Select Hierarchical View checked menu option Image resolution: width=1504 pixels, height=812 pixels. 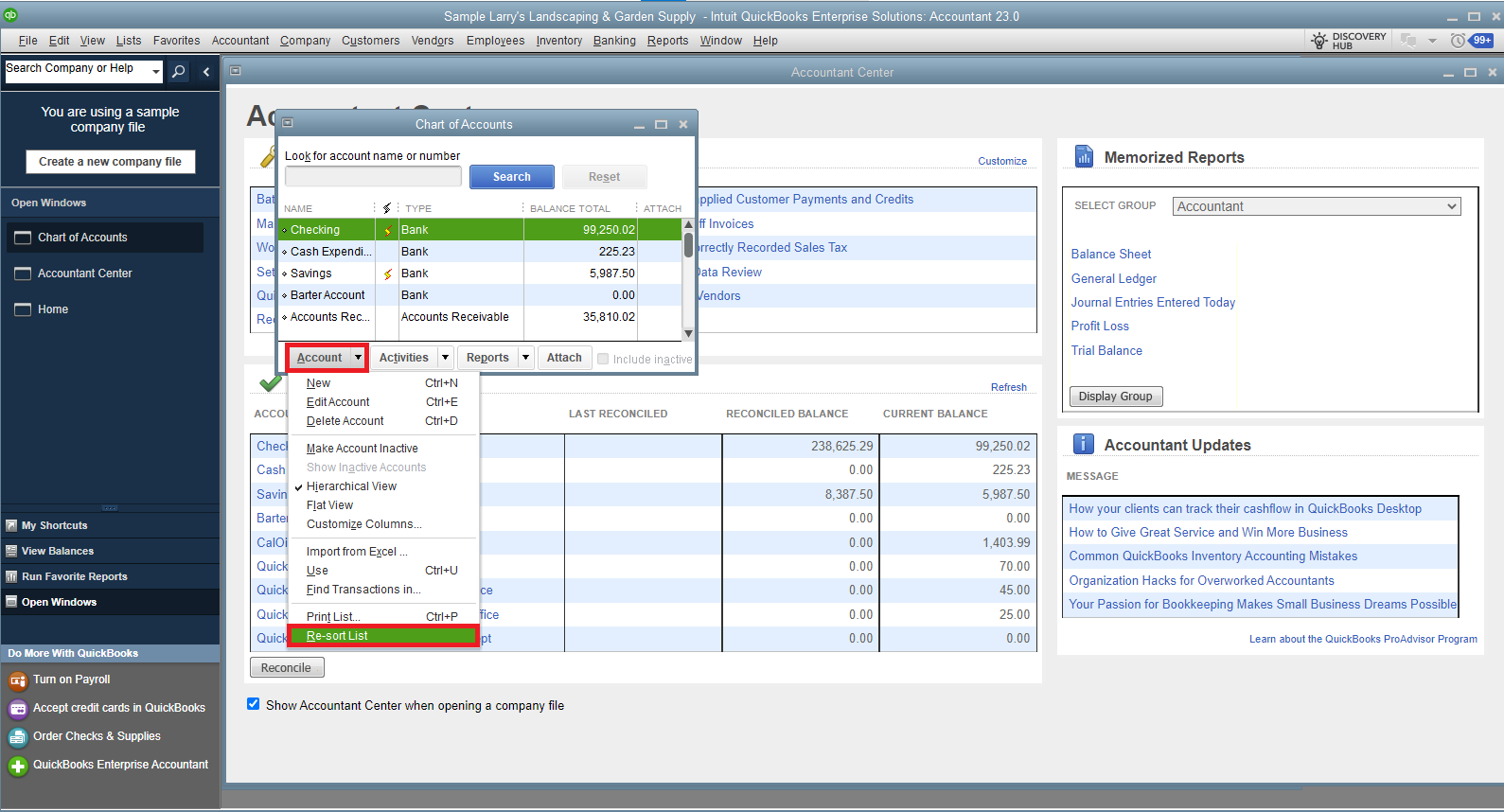(351, 486)
